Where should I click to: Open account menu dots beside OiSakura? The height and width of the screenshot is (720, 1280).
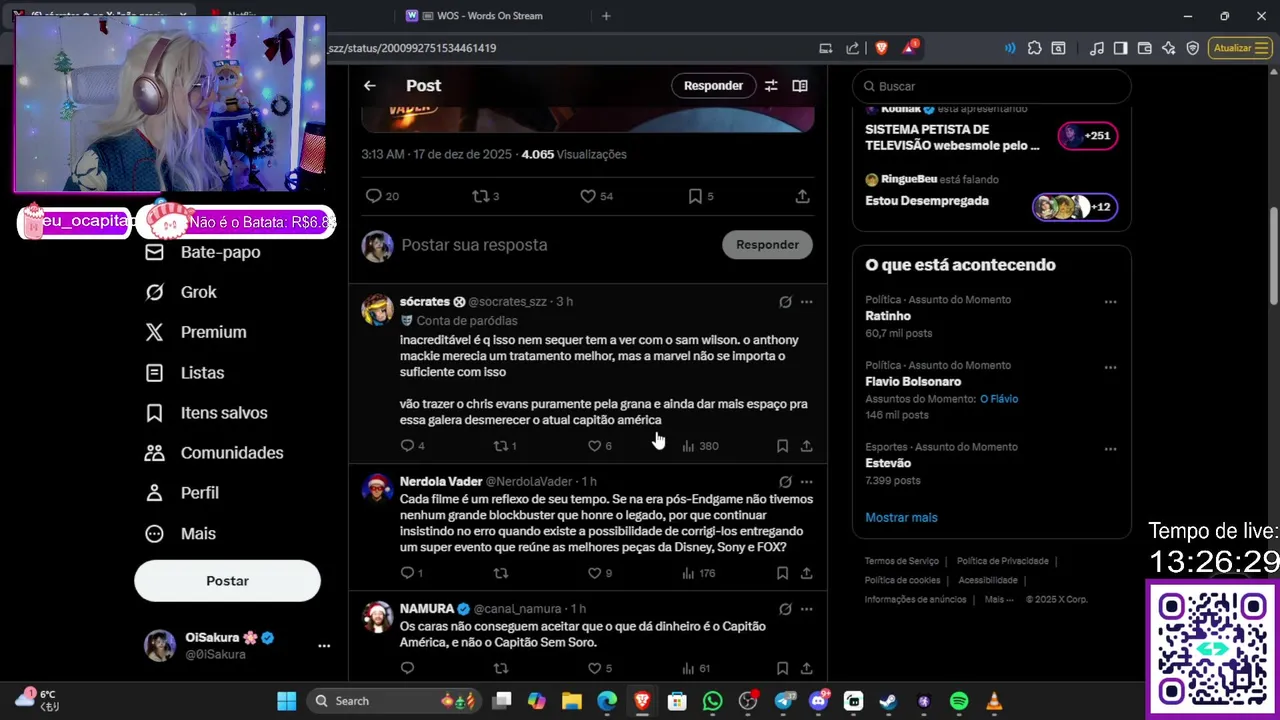tap(324, 646)
